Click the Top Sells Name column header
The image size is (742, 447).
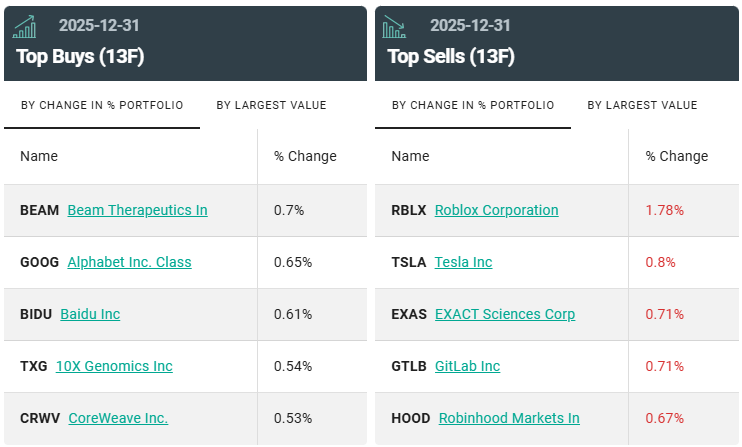(410, 156)
